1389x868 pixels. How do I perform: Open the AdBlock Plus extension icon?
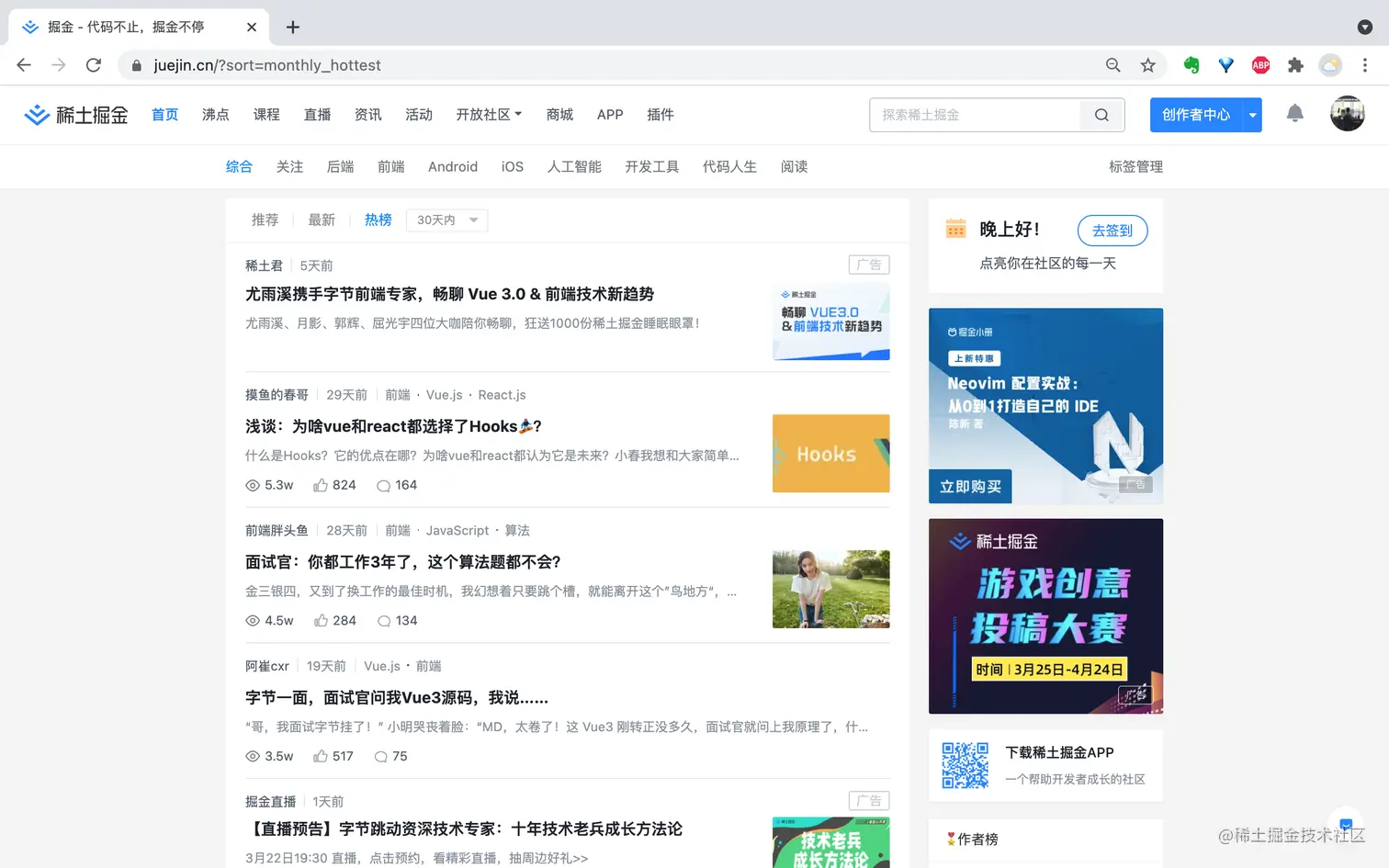click(1261, 65)
